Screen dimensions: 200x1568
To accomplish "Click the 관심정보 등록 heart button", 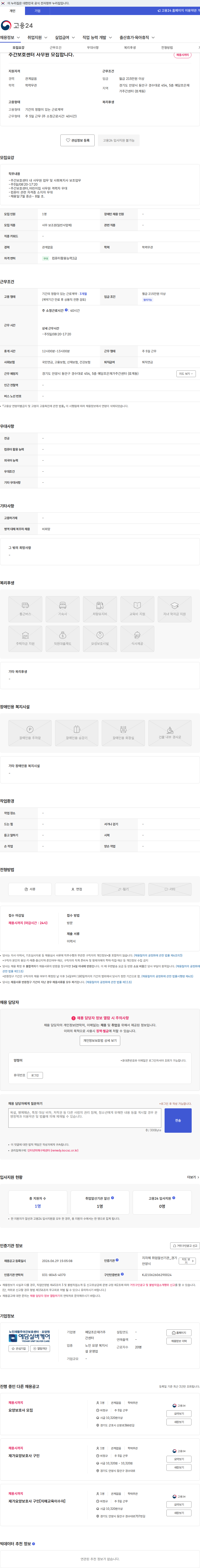I will [78, 140].
